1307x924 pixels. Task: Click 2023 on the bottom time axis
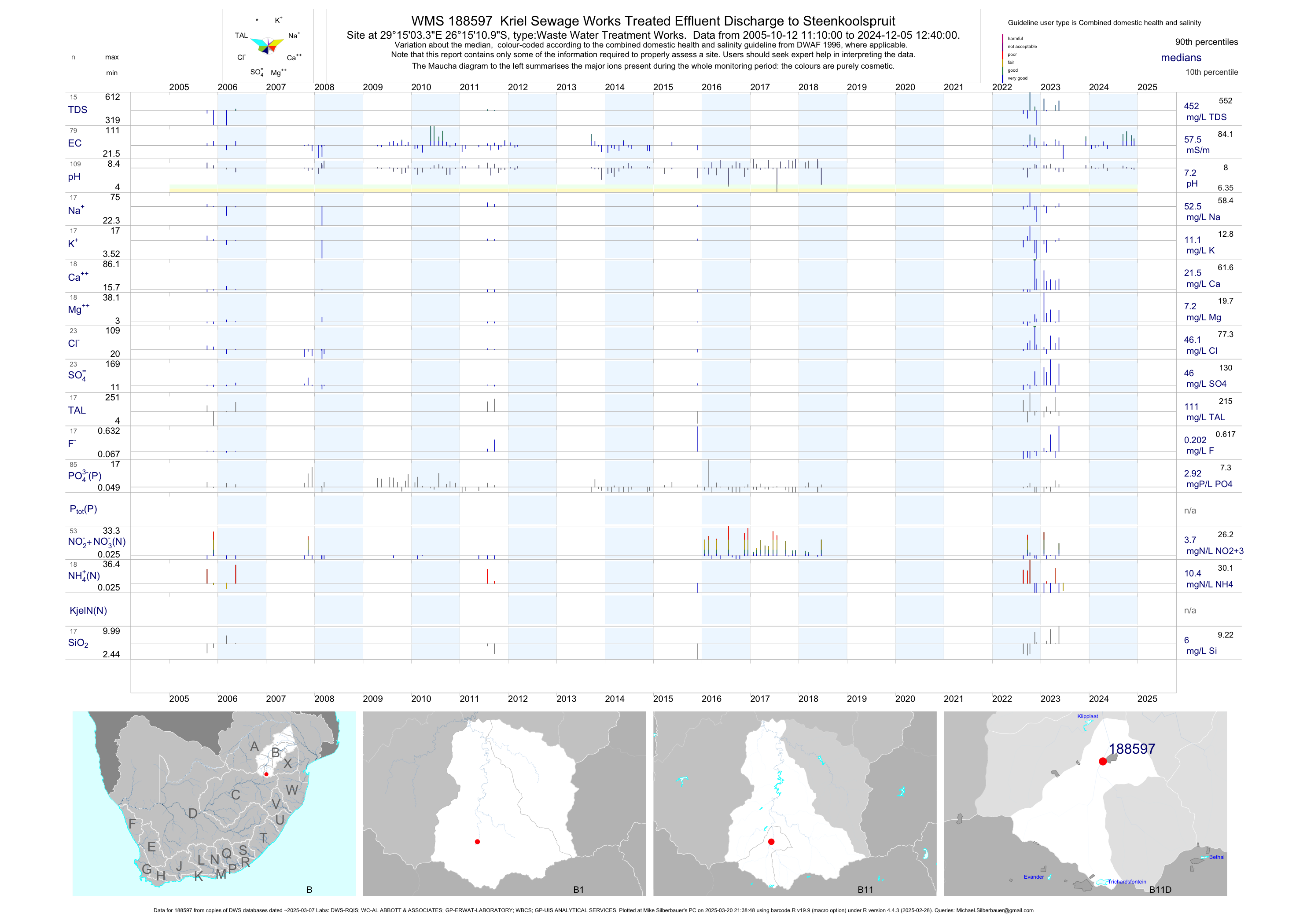1050,699
